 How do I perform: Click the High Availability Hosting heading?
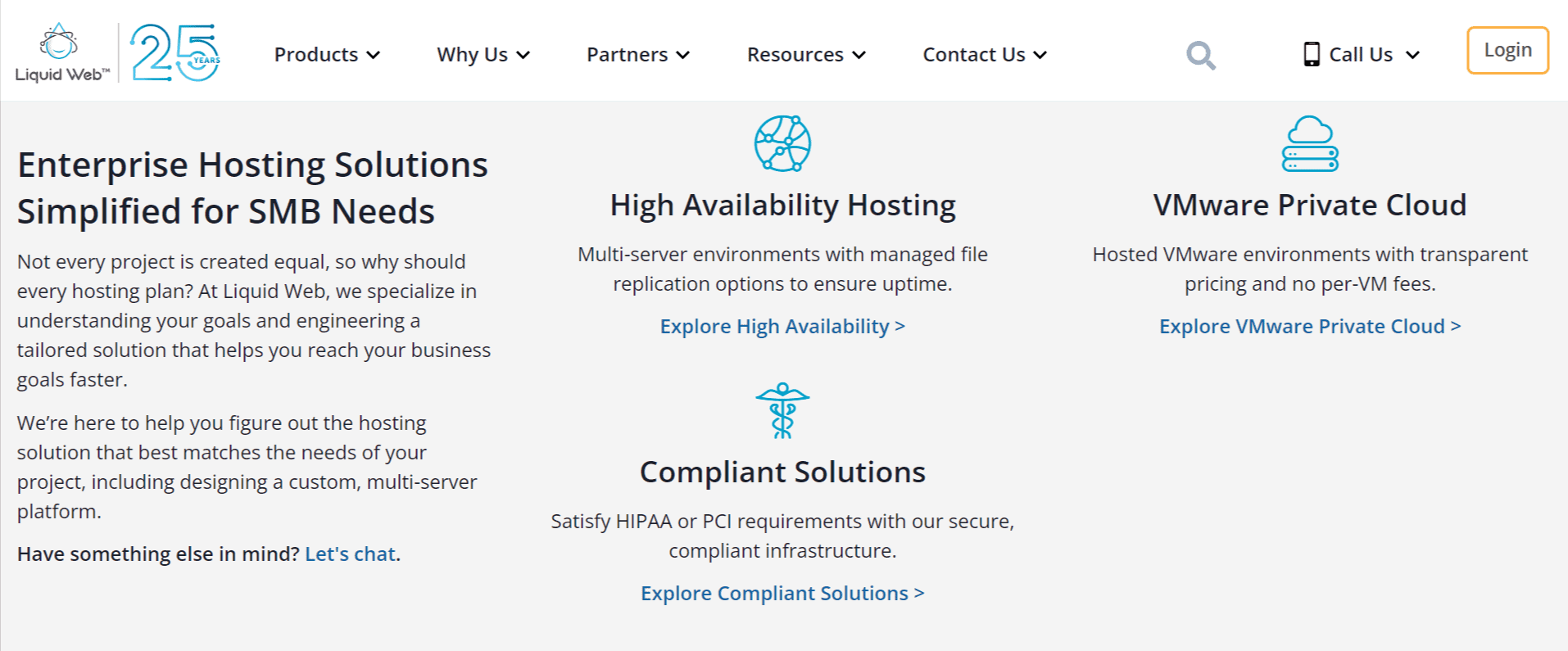[x=782, y=206]
